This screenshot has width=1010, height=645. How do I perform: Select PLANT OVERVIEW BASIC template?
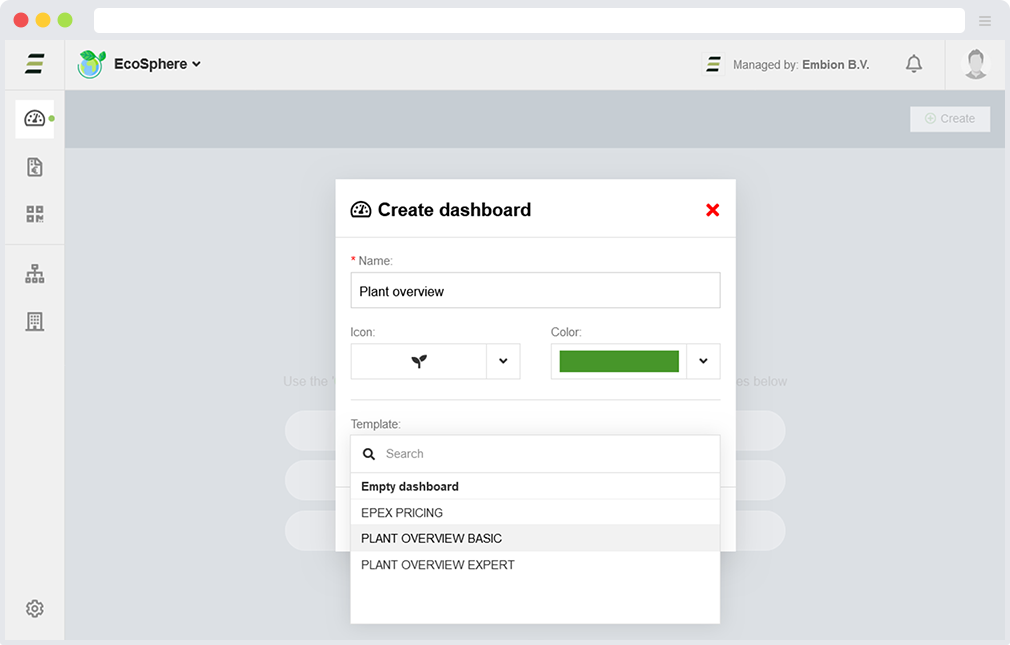pos(431,539)
